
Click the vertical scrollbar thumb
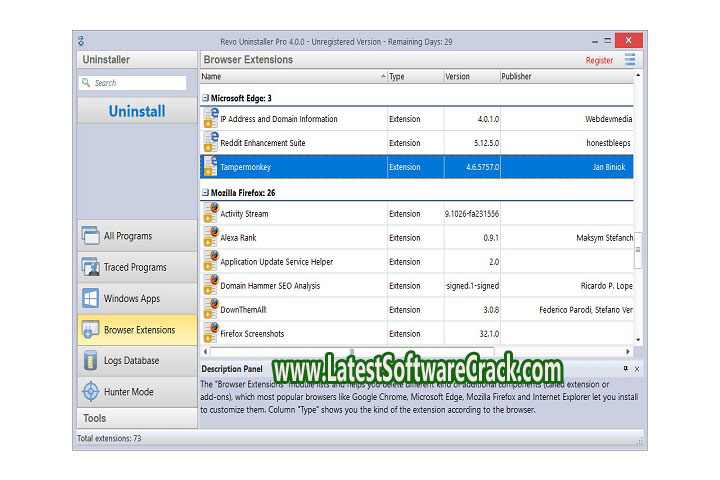(x=638, y=250)
